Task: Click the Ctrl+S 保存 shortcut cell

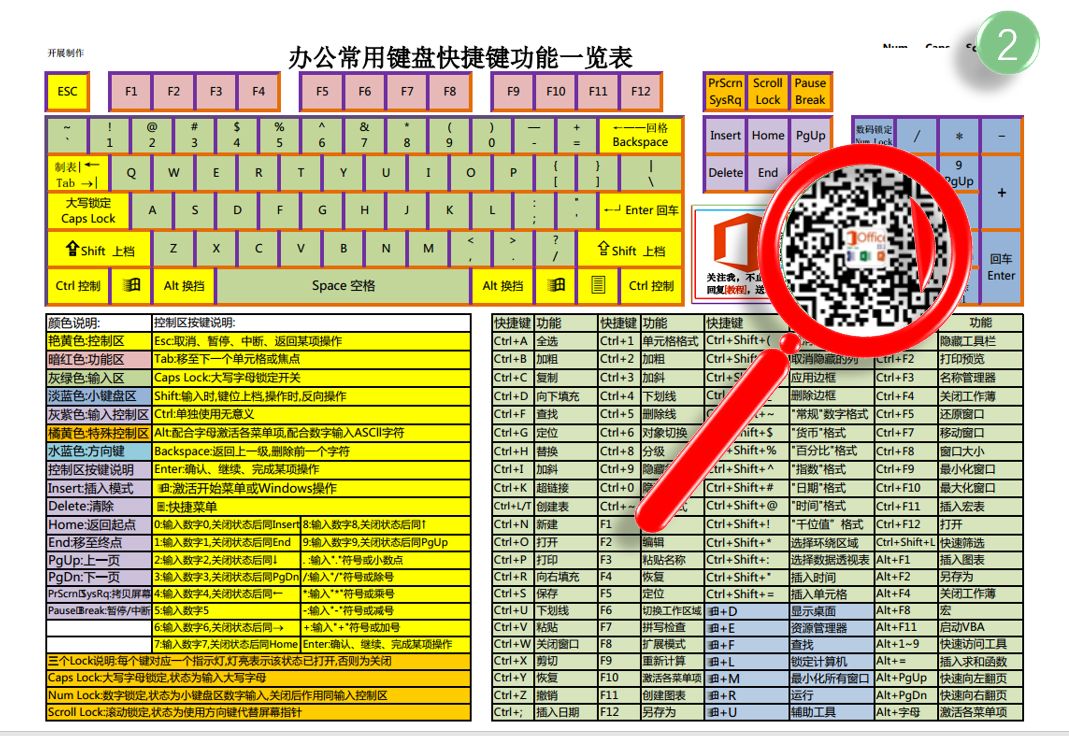Action: [x=544, y=594]
